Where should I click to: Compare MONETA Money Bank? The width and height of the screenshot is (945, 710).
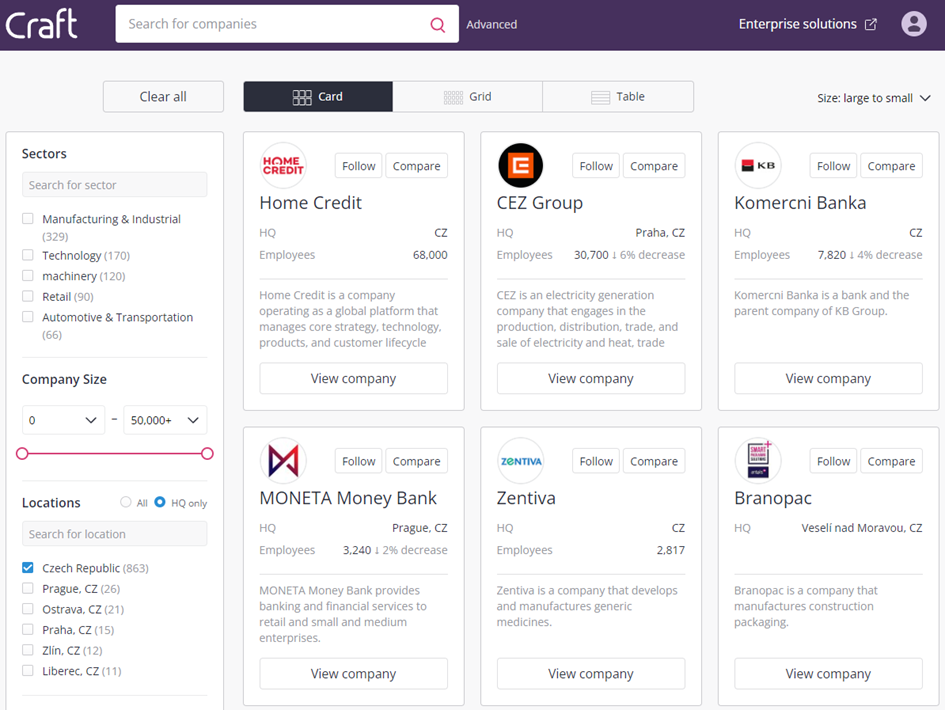[416, 461]
